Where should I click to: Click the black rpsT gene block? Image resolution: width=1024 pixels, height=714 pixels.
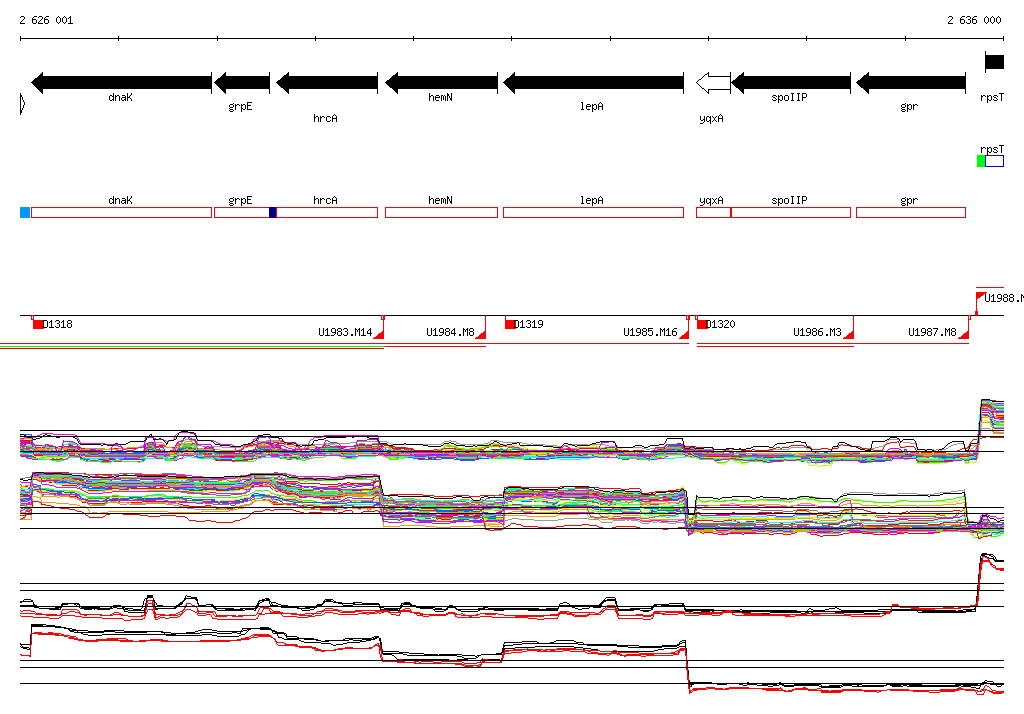click(x=995, y=62)
